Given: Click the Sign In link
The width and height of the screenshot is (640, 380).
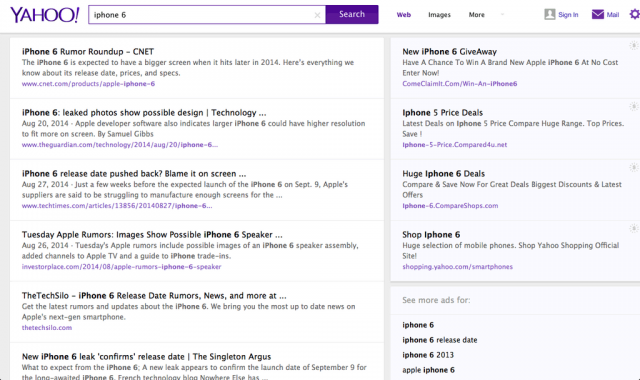Looking at the screenshot, I should point(568,15).
